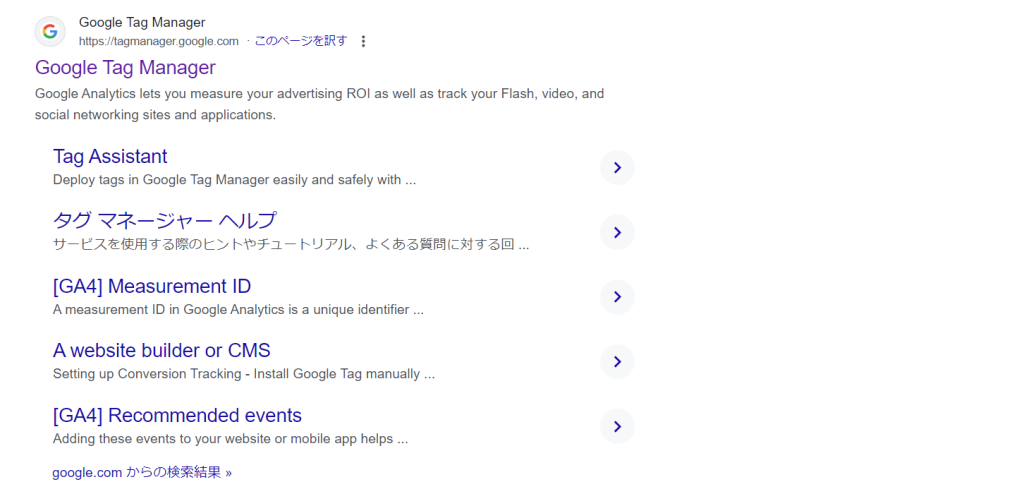The image size is (1024, 494).
Task: Click the arrow beside Tag Assistant
Action: pyautogui.click(x=617, y=168)
